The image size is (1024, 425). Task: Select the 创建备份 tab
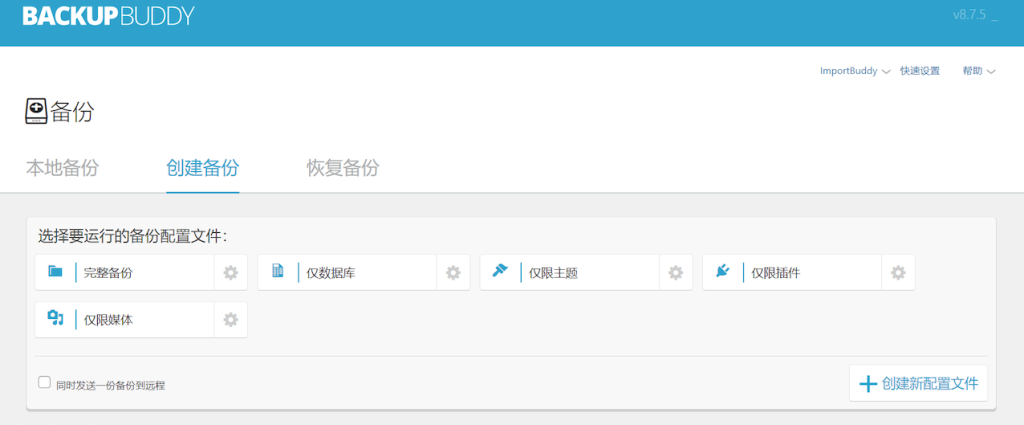[203, 168]
